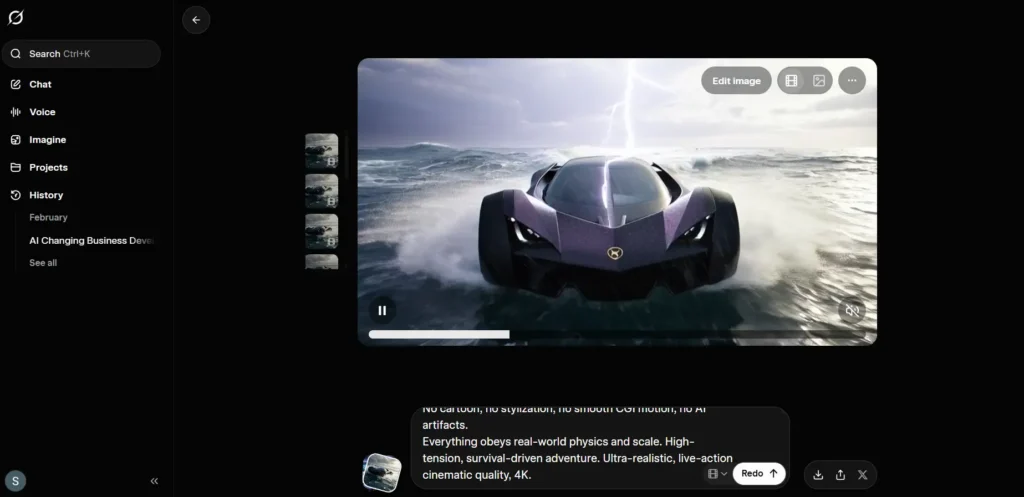Click the Voice waveform icon
The image size is (1024, 497).
pyautogui.click(x=16, y=112)
